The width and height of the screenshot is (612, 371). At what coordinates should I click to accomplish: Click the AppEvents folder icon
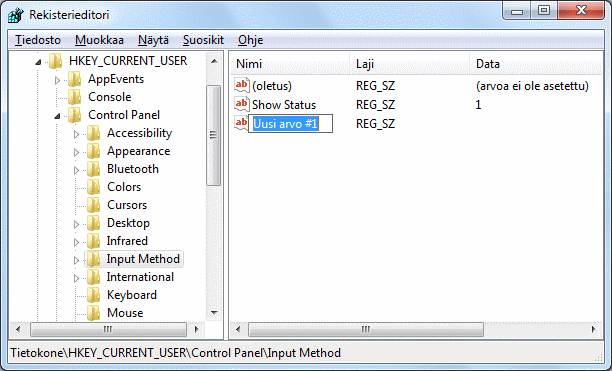74,79
